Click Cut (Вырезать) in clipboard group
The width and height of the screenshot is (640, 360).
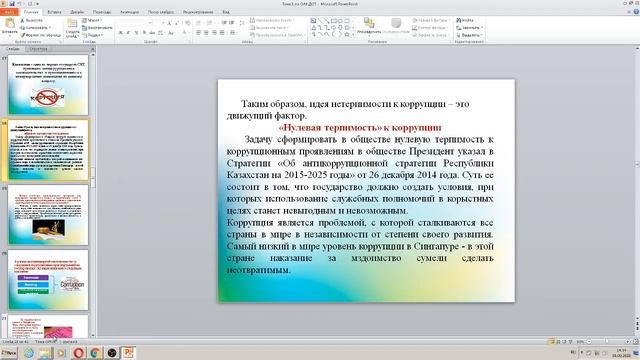click(x=31, y=20)
